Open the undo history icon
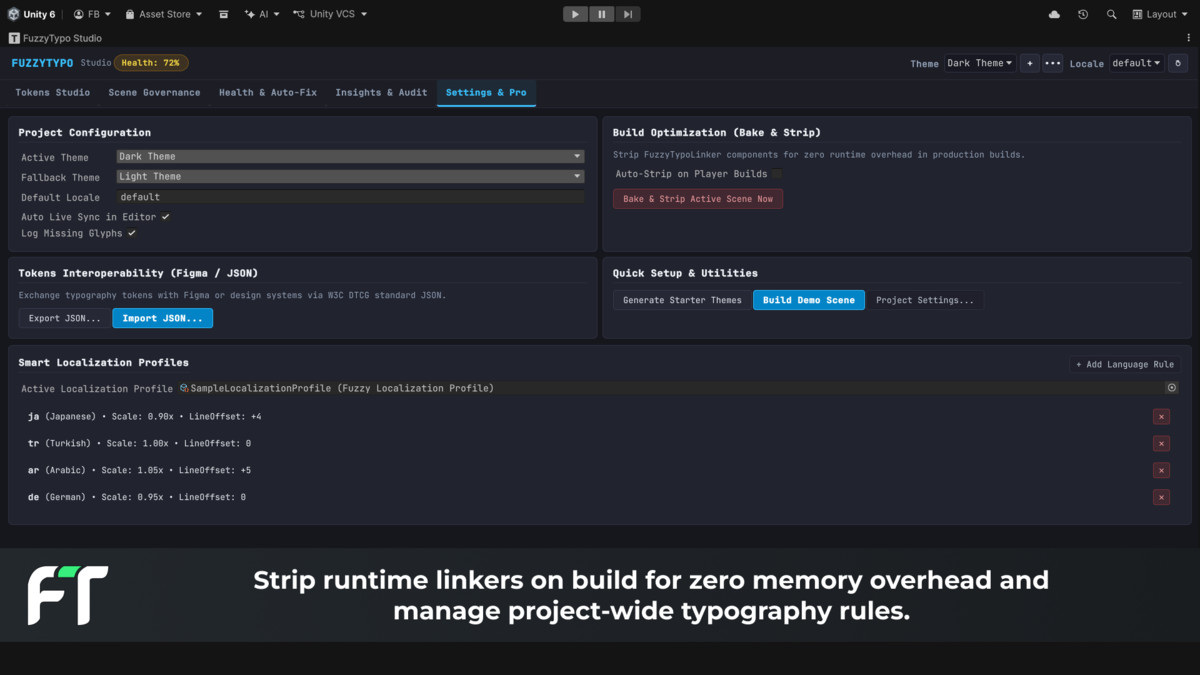The height and width of the screenshot is (675, 1200). pos(1083,14)
